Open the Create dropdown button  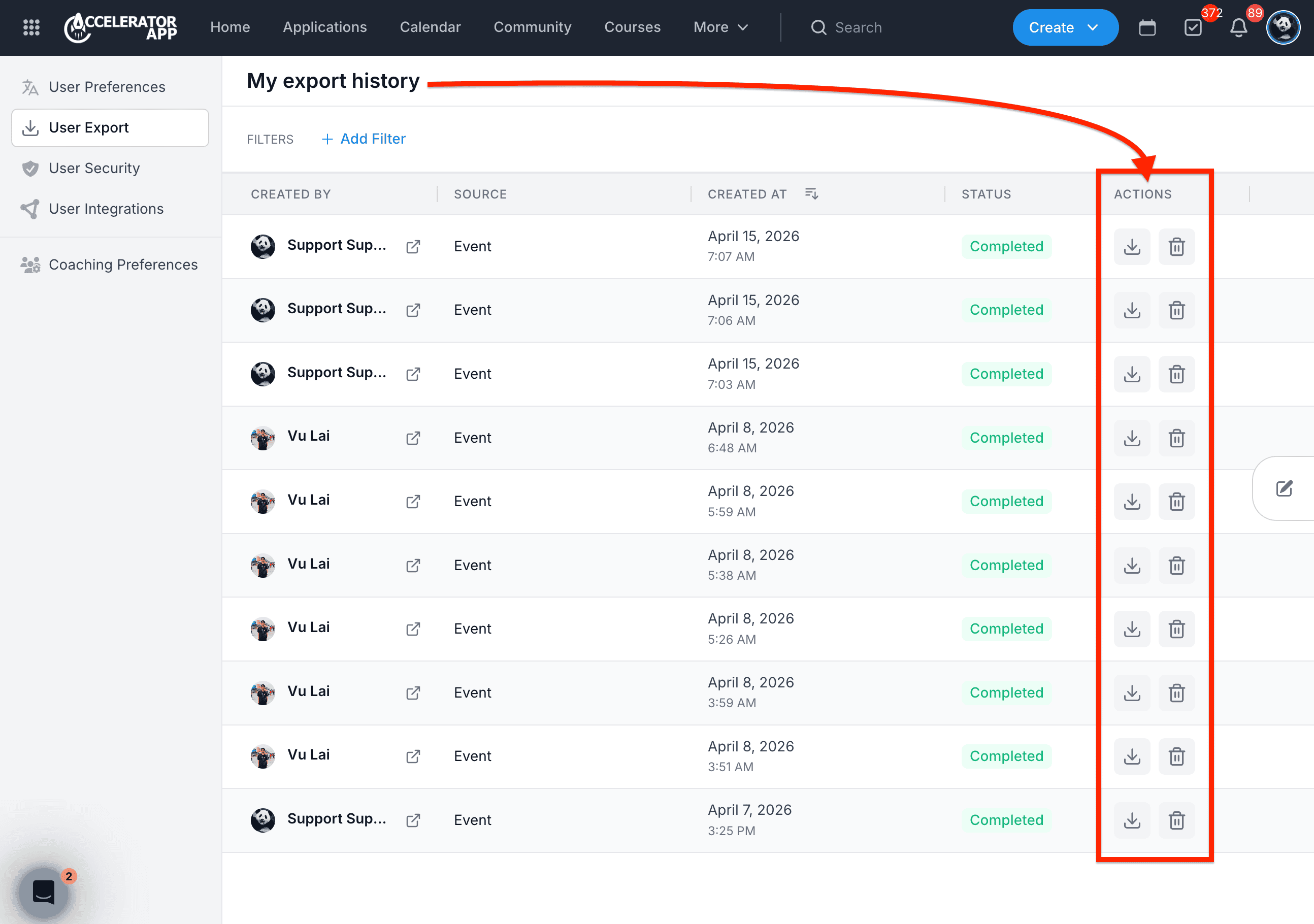pyautogui.click(x=1065, y=27)
